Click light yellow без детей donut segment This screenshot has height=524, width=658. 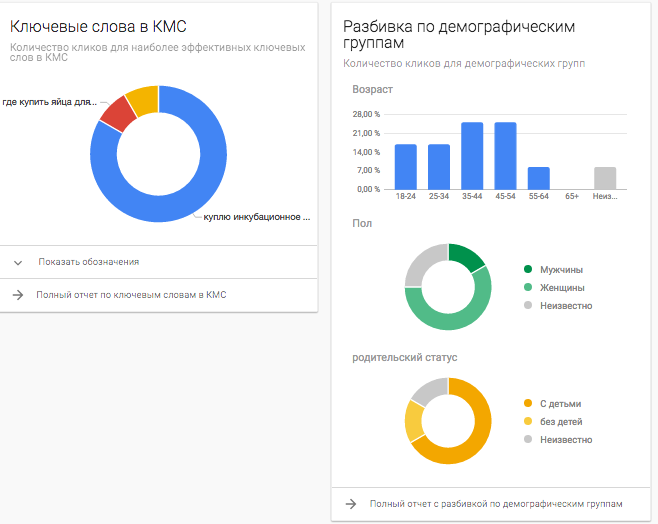[x=414, y=421]
